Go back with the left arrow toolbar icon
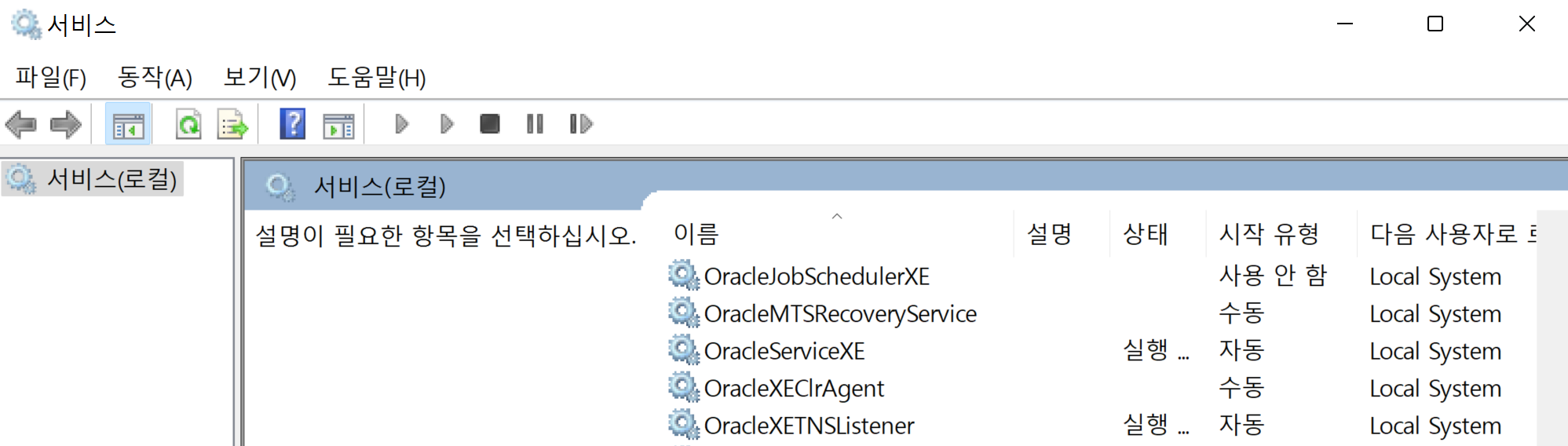Image resolution: width=1568 pixels, height=446 pixels. click(x=21, y=124)
